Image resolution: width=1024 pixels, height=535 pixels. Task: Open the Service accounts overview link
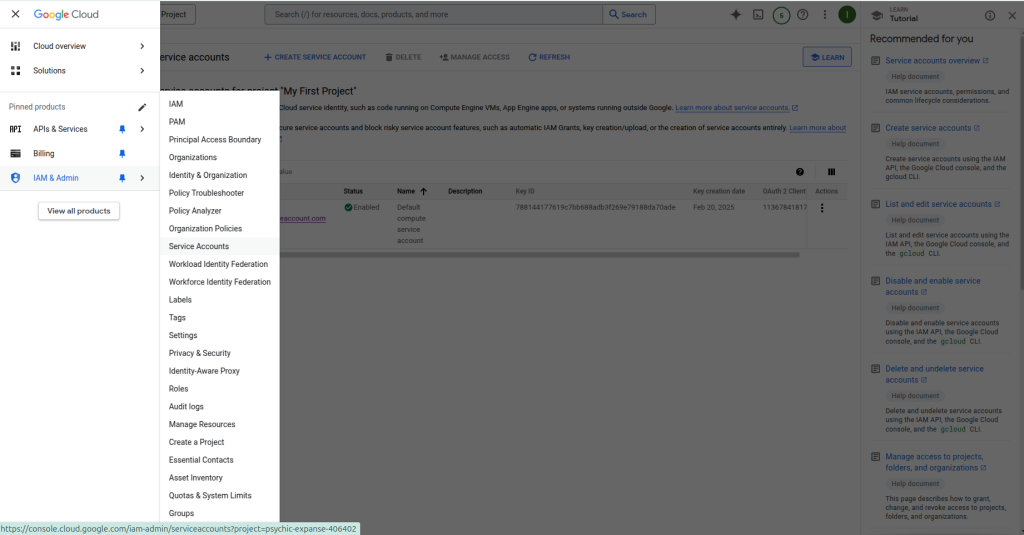tap(932, 61)
